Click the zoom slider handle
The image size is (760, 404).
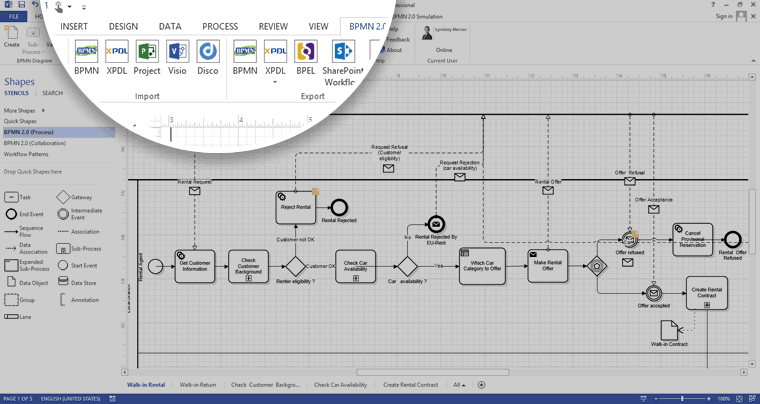coord(682,399)
